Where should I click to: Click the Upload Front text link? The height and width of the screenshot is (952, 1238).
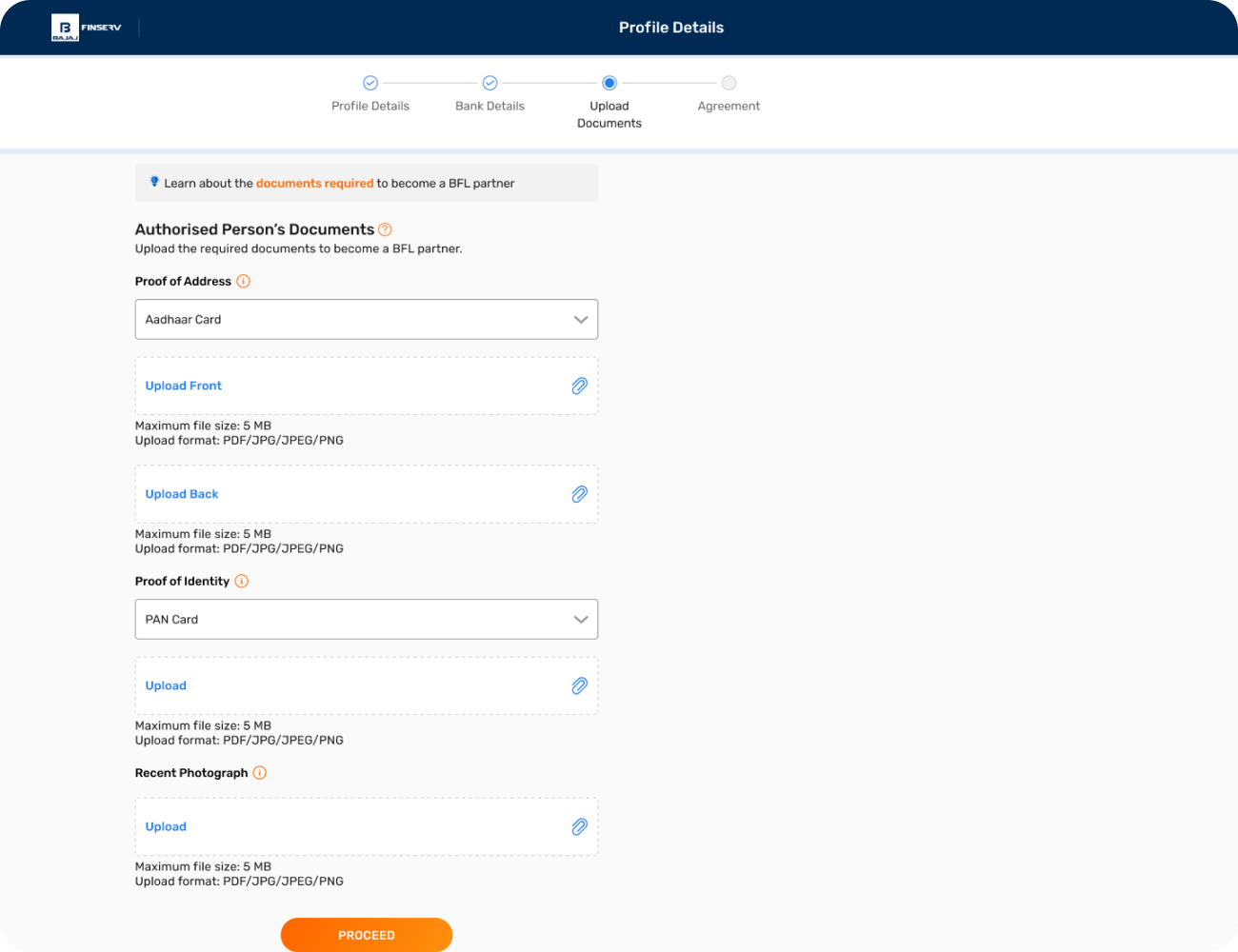coord(184,386)
